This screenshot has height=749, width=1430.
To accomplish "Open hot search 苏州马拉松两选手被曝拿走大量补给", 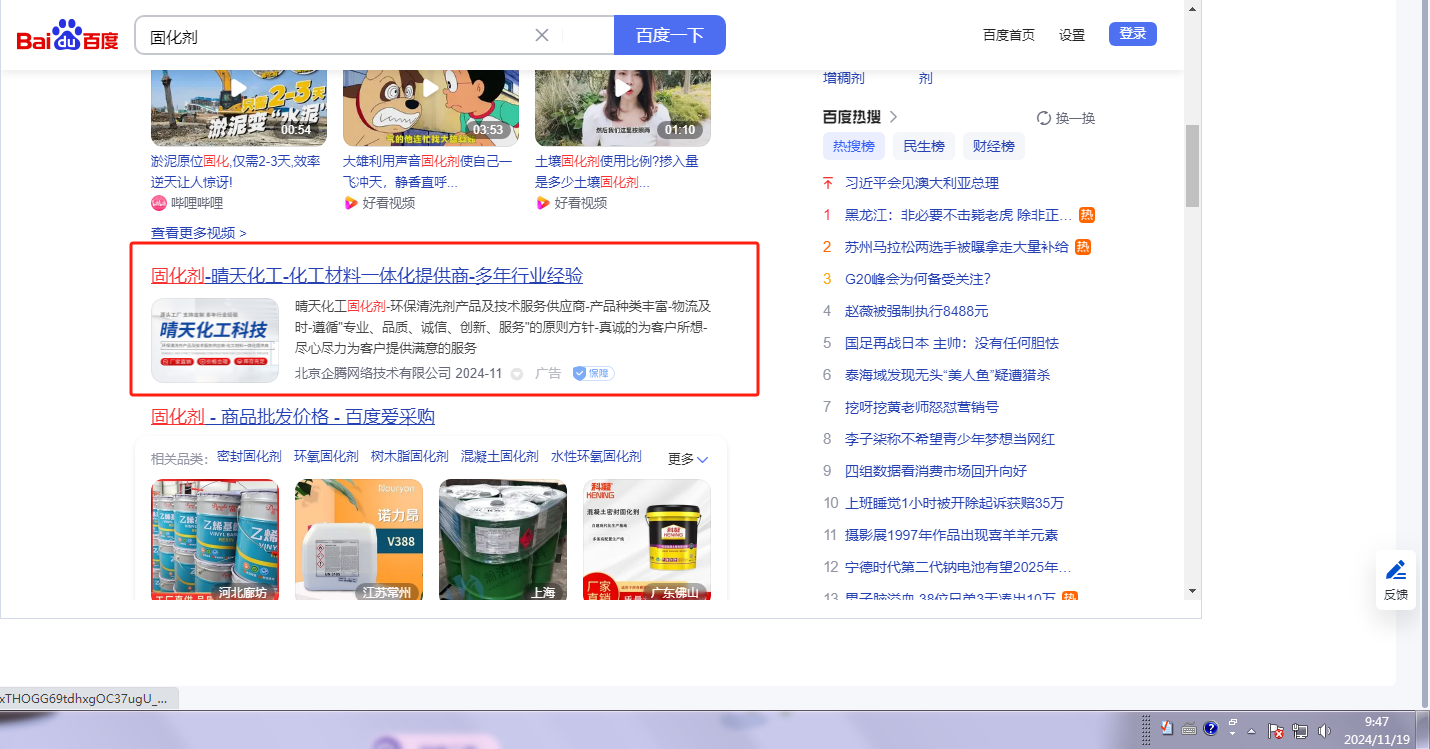I will [x=957, y=247].
